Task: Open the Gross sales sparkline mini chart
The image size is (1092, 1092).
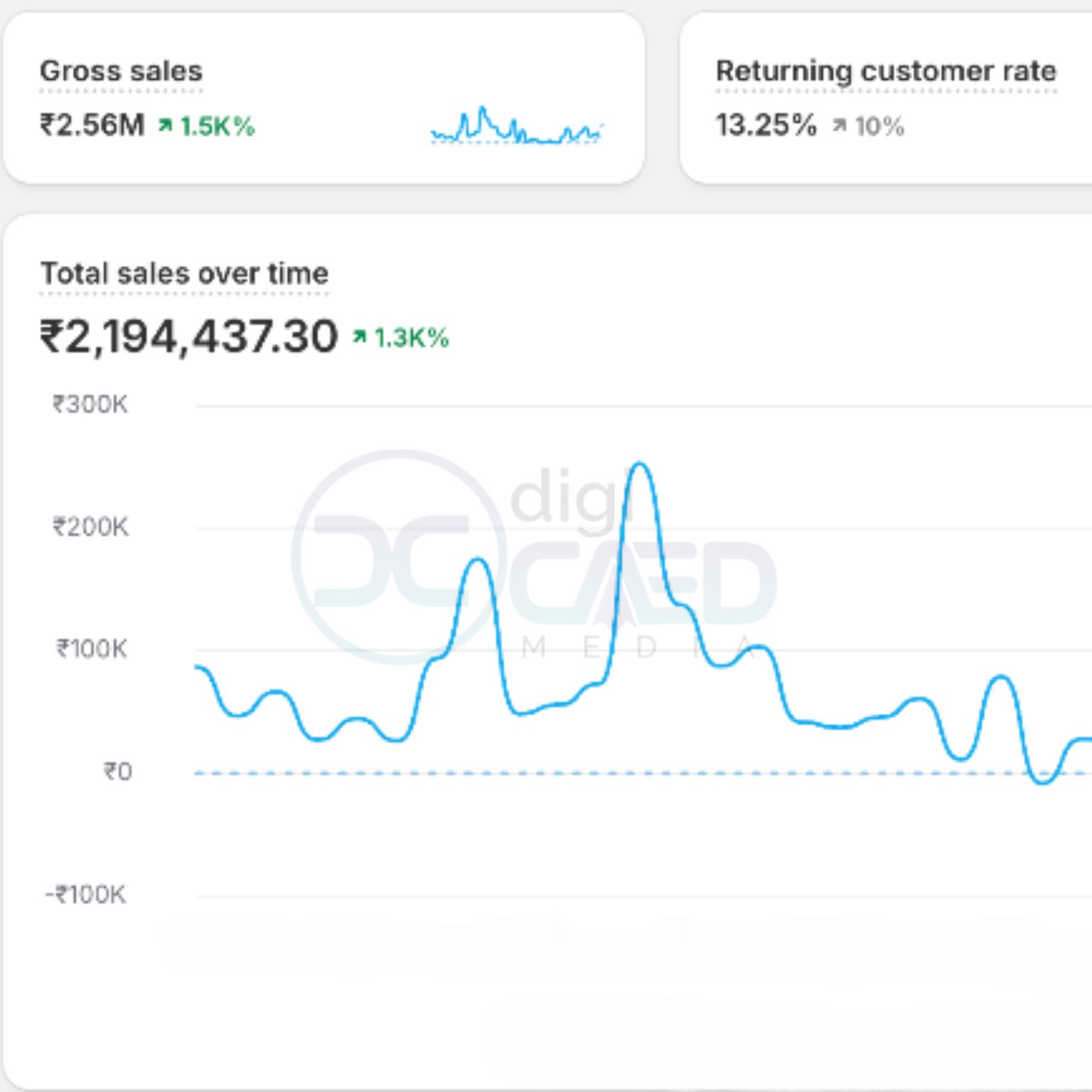Action: tap(517, 126)
